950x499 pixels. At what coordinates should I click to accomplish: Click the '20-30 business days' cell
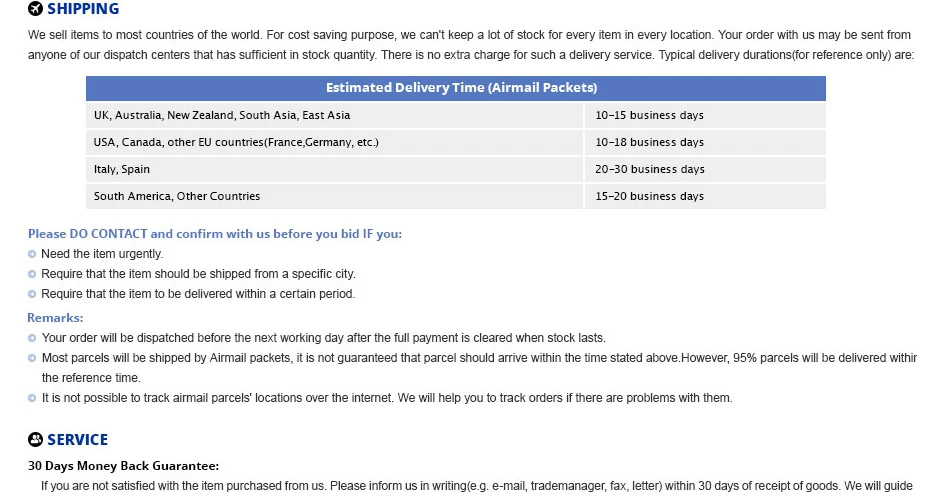point(705,169)
